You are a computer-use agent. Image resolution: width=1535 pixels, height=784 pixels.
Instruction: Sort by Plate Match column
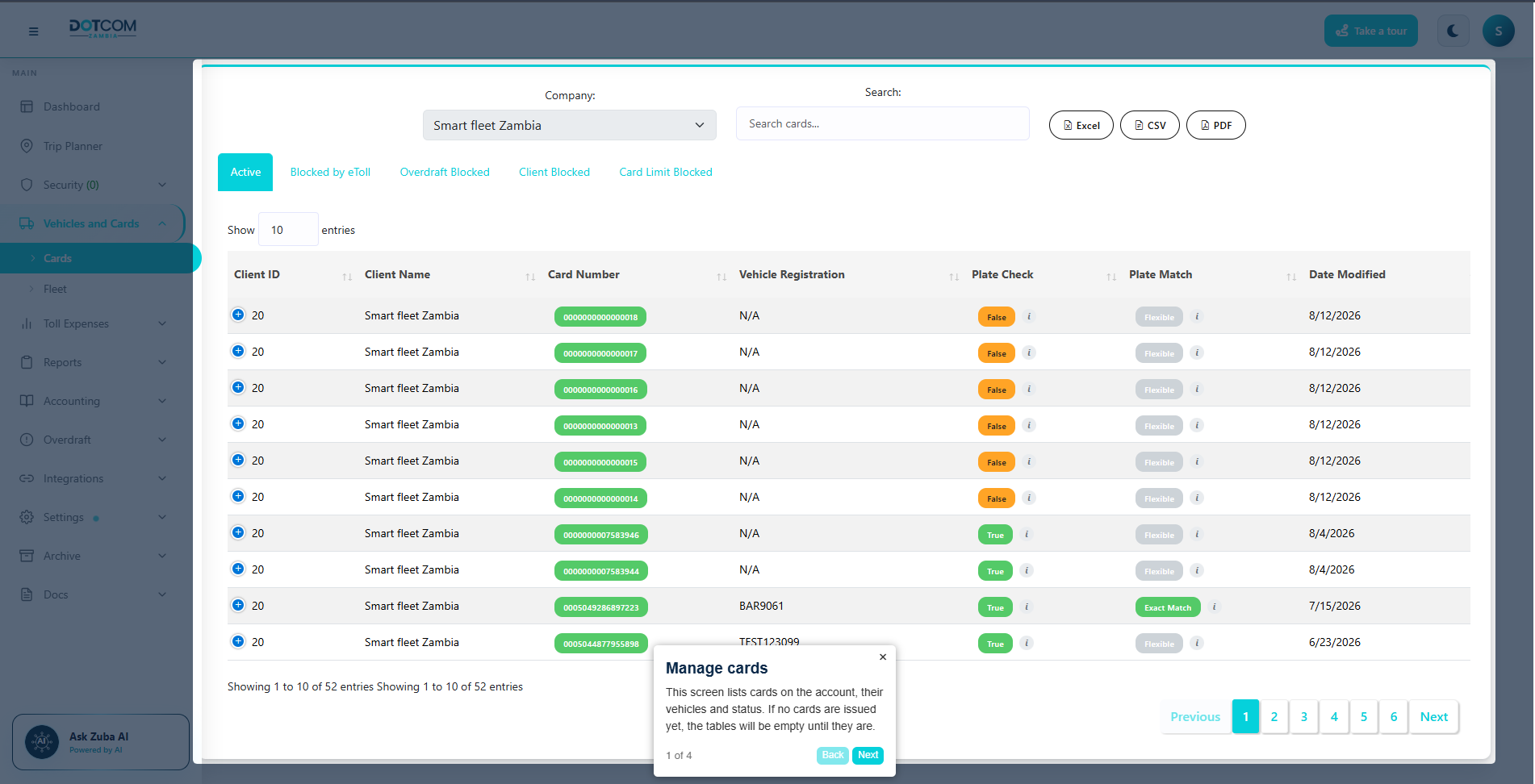pyautogui.click(x=1212, y=274)
